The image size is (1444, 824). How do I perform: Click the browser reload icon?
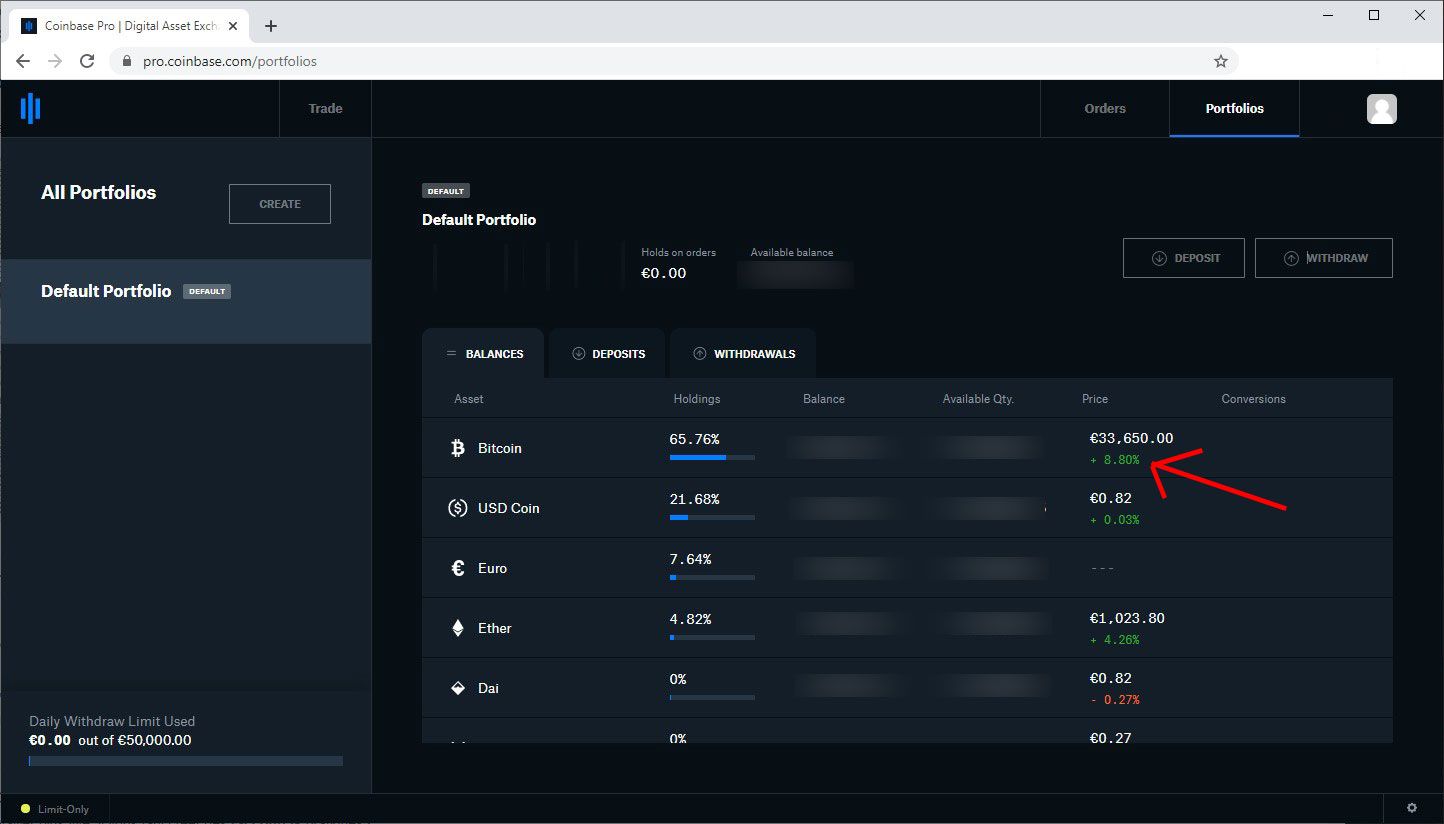coord(87,60)
